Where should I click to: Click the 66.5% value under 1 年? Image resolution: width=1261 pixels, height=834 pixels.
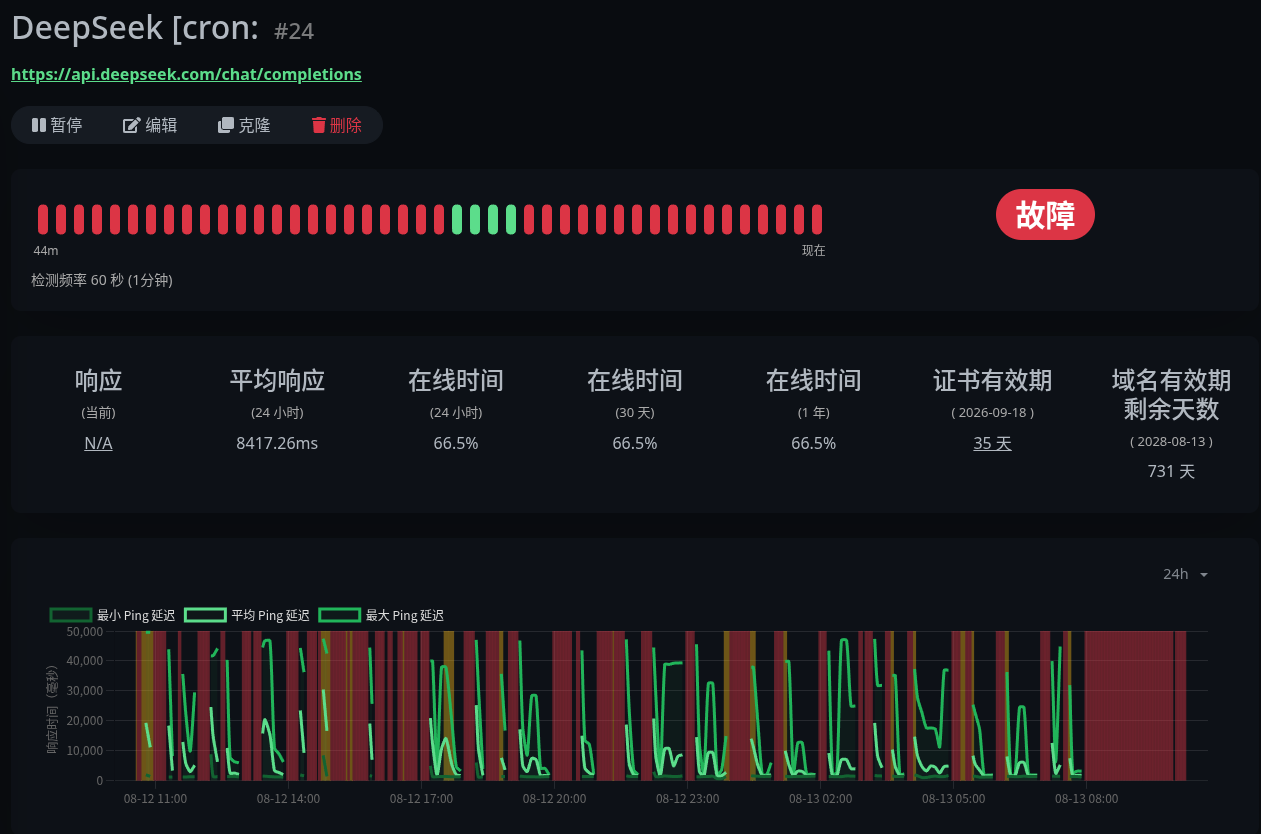click(813, 443)
